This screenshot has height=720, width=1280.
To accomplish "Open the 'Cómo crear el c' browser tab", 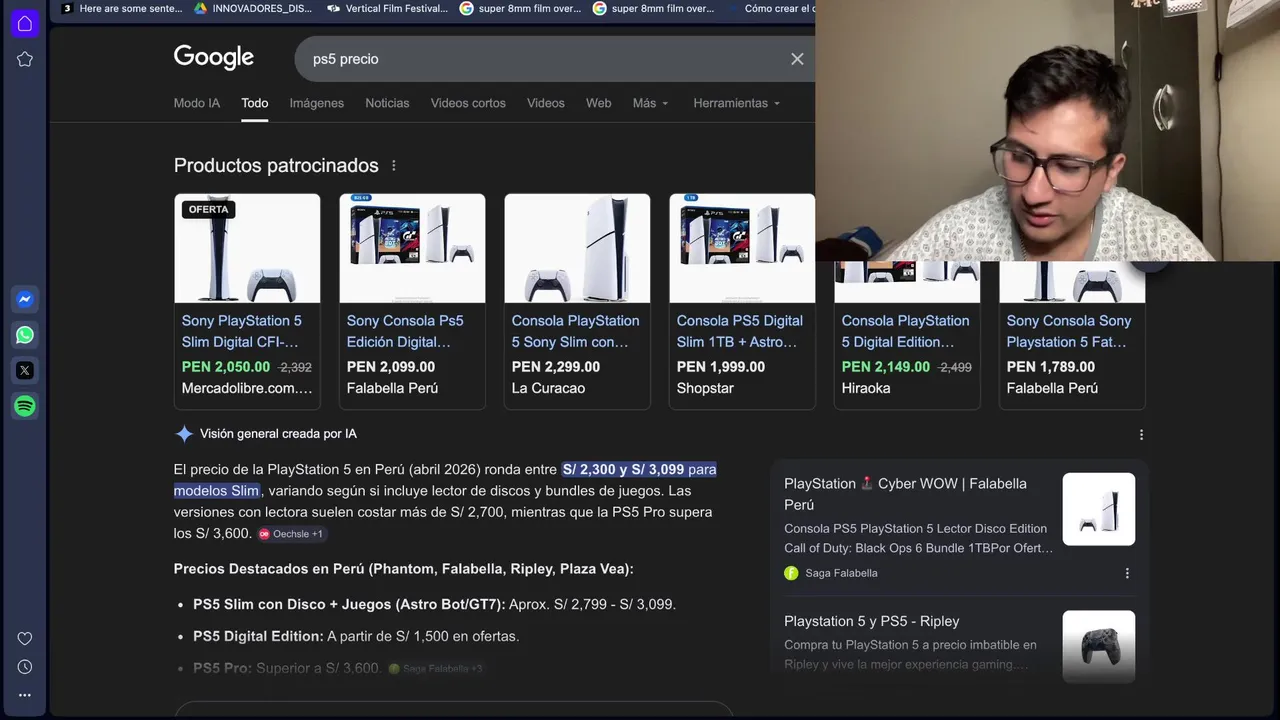I will tap(770, 8).
